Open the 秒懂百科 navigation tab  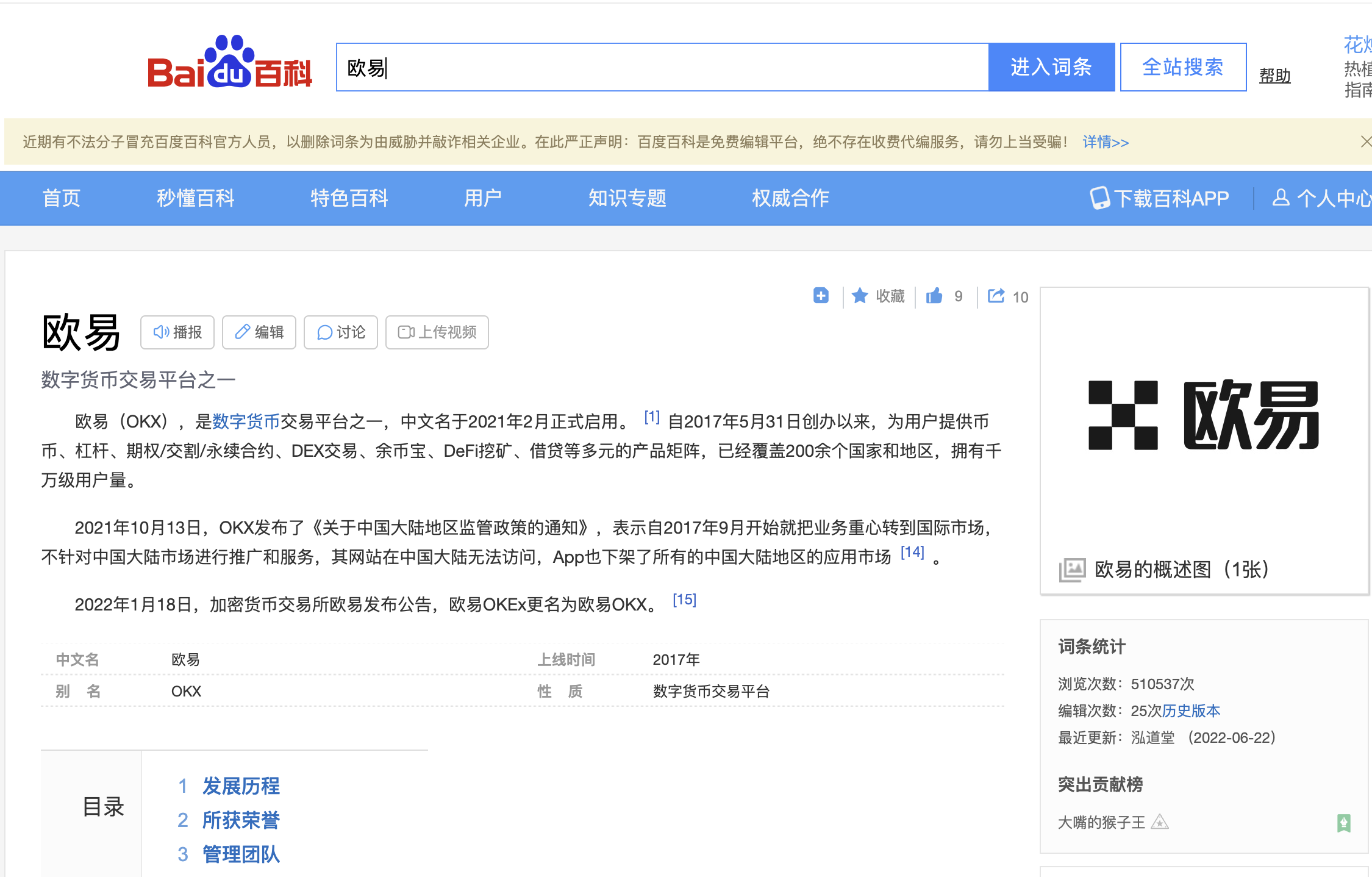pos(195,198)
